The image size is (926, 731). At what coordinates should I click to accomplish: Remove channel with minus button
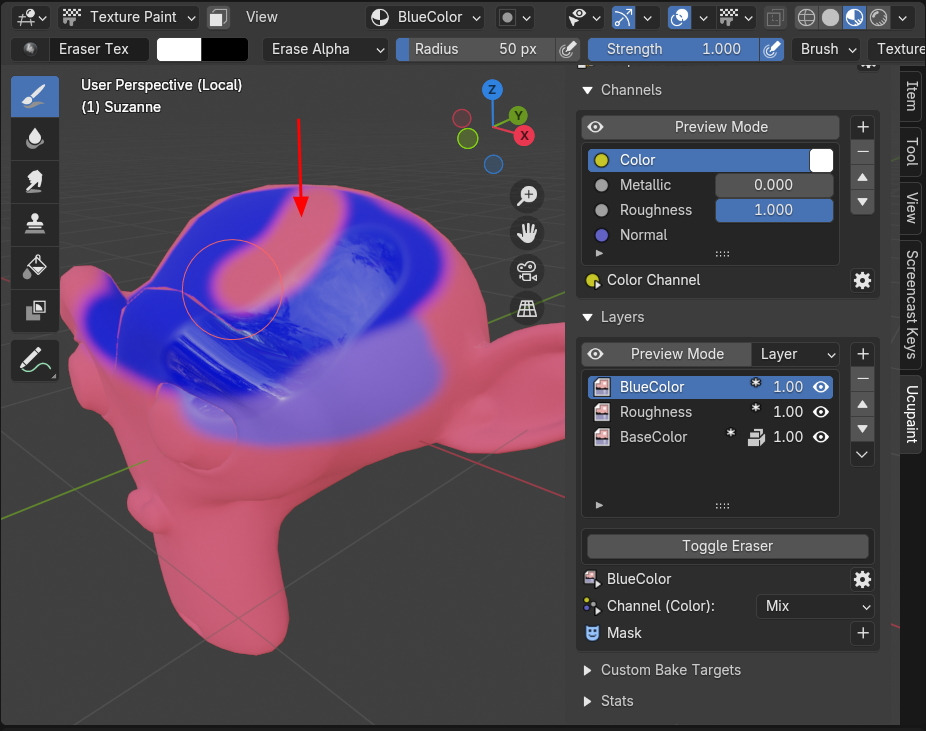[862, 152]
